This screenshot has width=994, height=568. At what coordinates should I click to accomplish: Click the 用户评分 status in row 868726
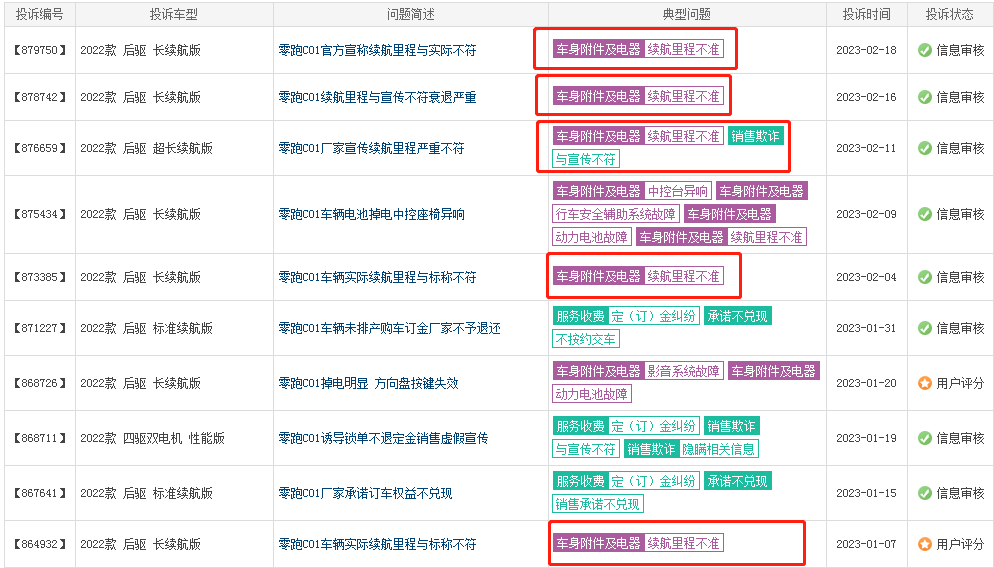(x=960, y=383)
